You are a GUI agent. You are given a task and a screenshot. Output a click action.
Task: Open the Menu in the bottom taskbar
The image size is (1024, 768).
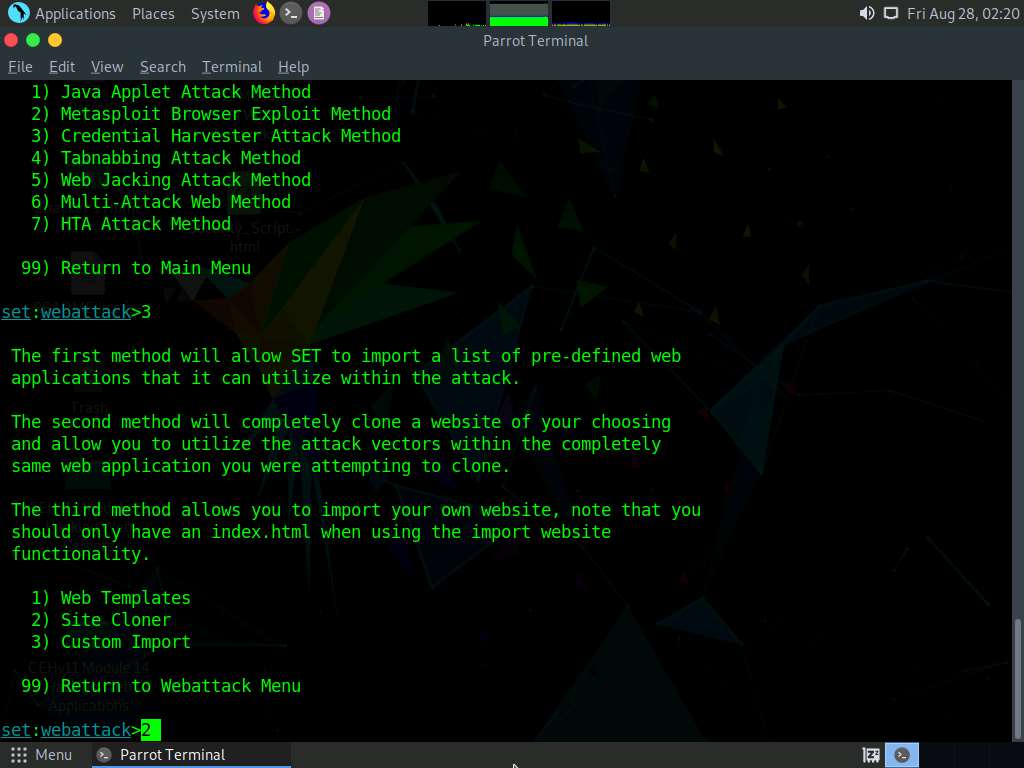pyautogui.click(x=40, y=755)
